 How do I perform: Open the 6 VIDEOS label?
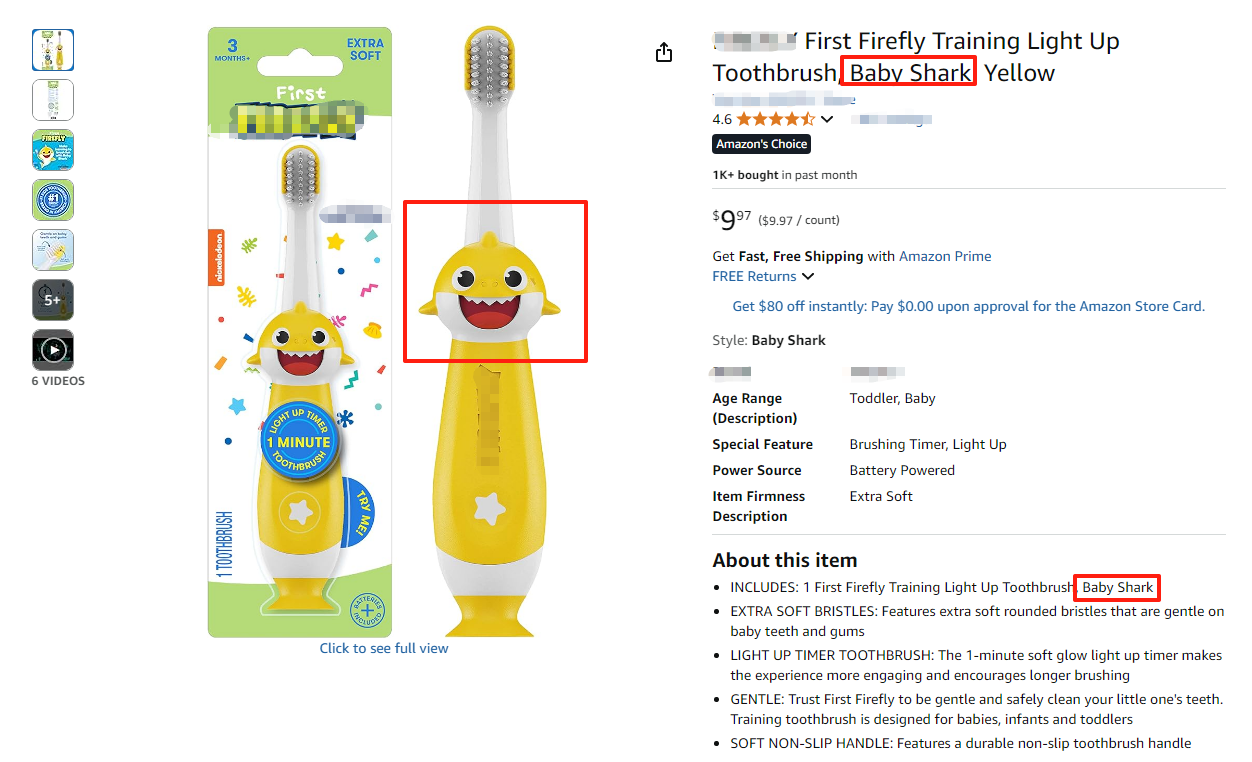pyautogui.click(x=58, y=381)
